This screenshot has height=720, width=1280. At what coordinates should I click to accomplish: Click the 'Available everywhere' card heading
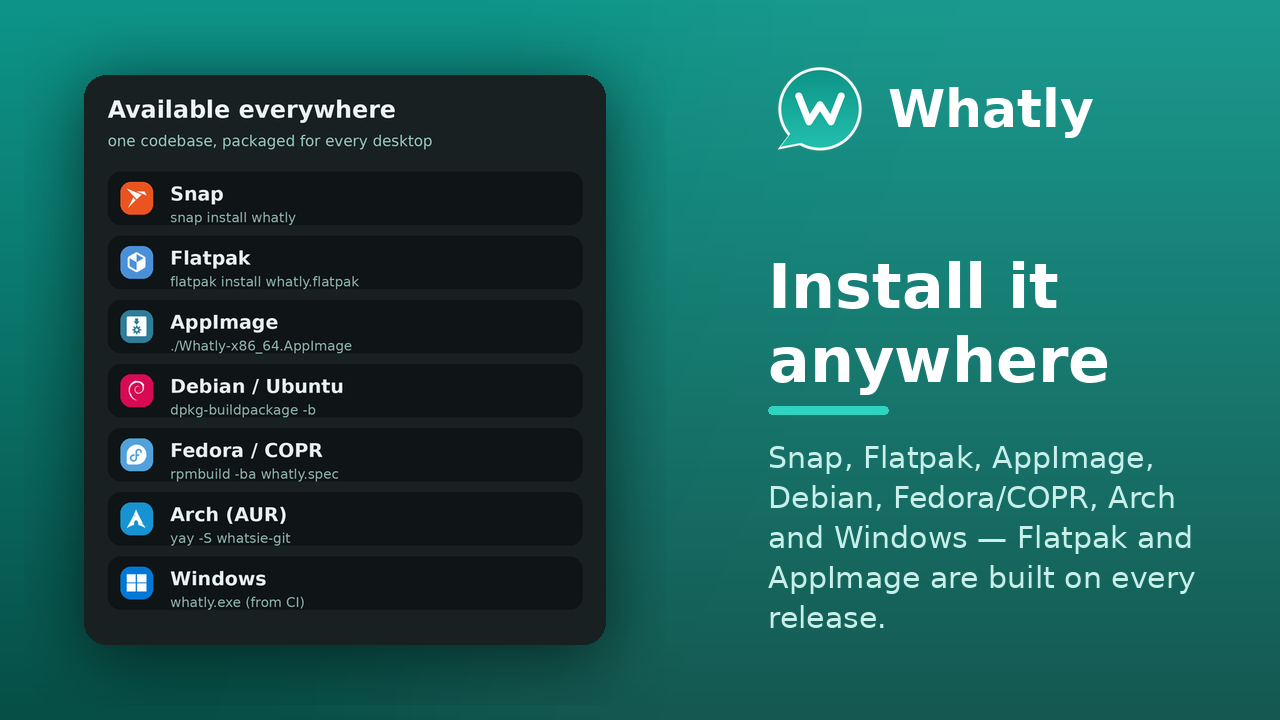coord(252,110)
